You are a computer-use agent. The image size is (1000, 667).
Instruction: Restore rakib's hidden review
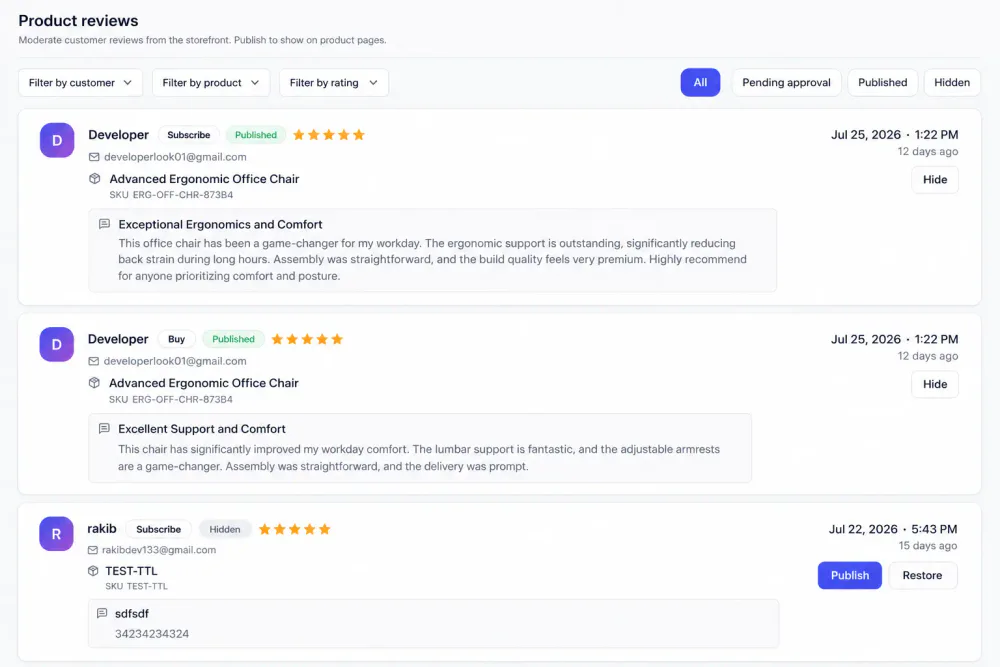[922, 575]
